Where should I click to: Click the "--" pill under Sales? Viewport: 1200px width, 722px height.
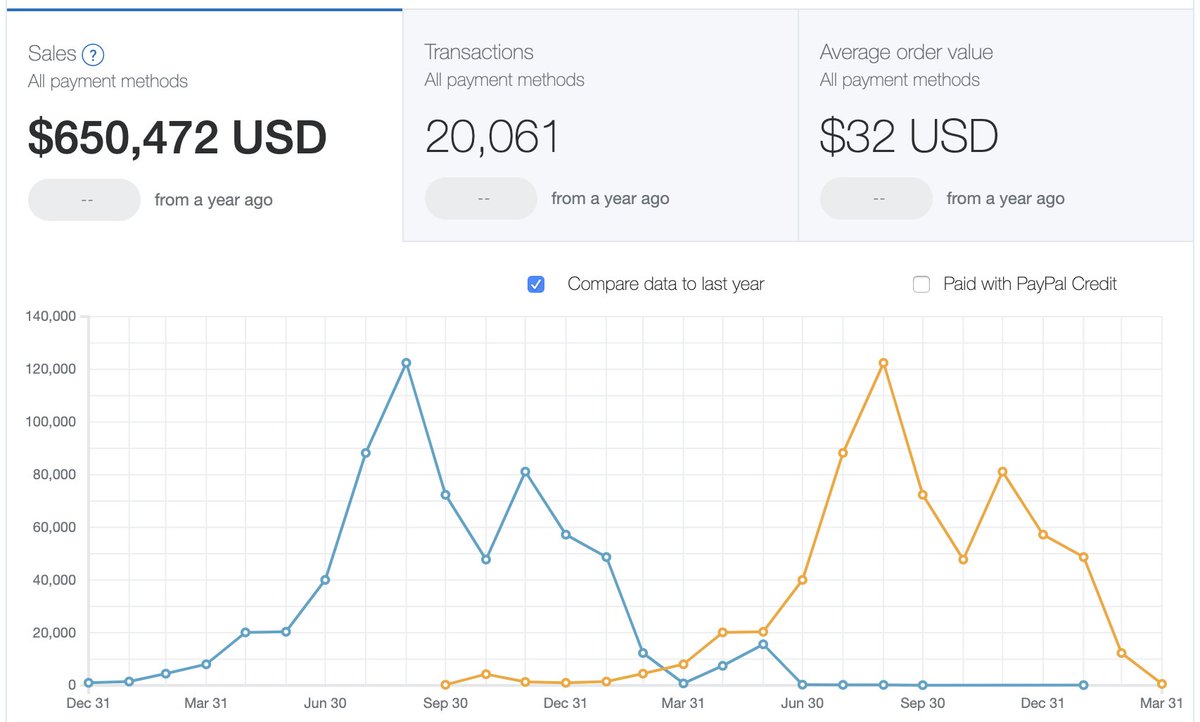pyautogui.click(x=84, y=199)
